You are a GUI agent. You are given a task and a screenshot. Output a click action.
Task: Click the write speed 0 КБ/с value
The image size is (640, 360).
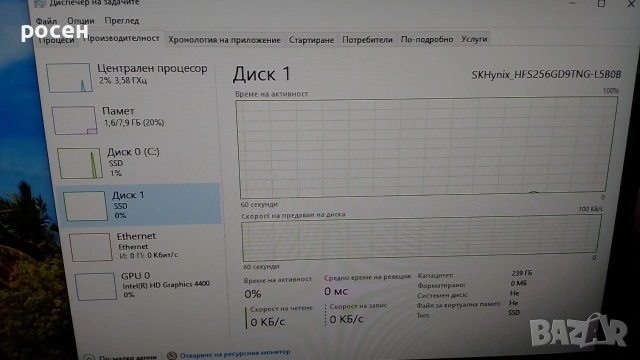pyautogui.click(x=346, y=319)
